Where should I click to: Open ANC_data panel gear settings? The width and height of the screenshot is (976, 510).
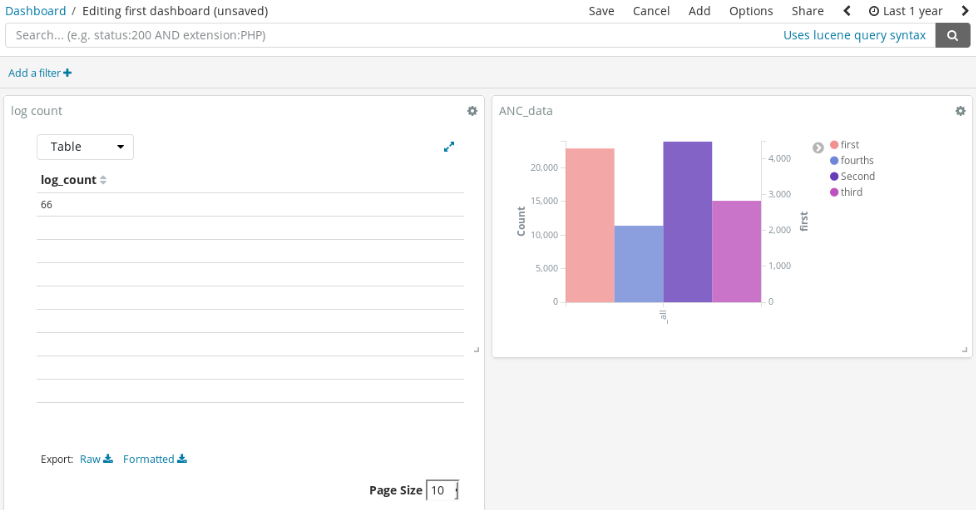[x=960, y=111]
